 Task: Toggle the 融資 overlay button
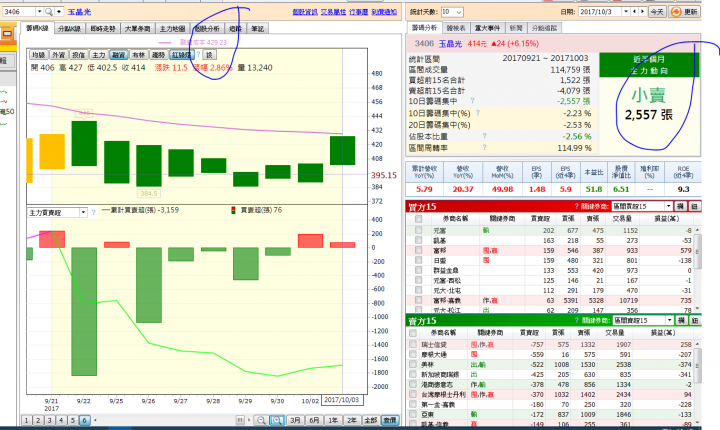tap(118, 55)
